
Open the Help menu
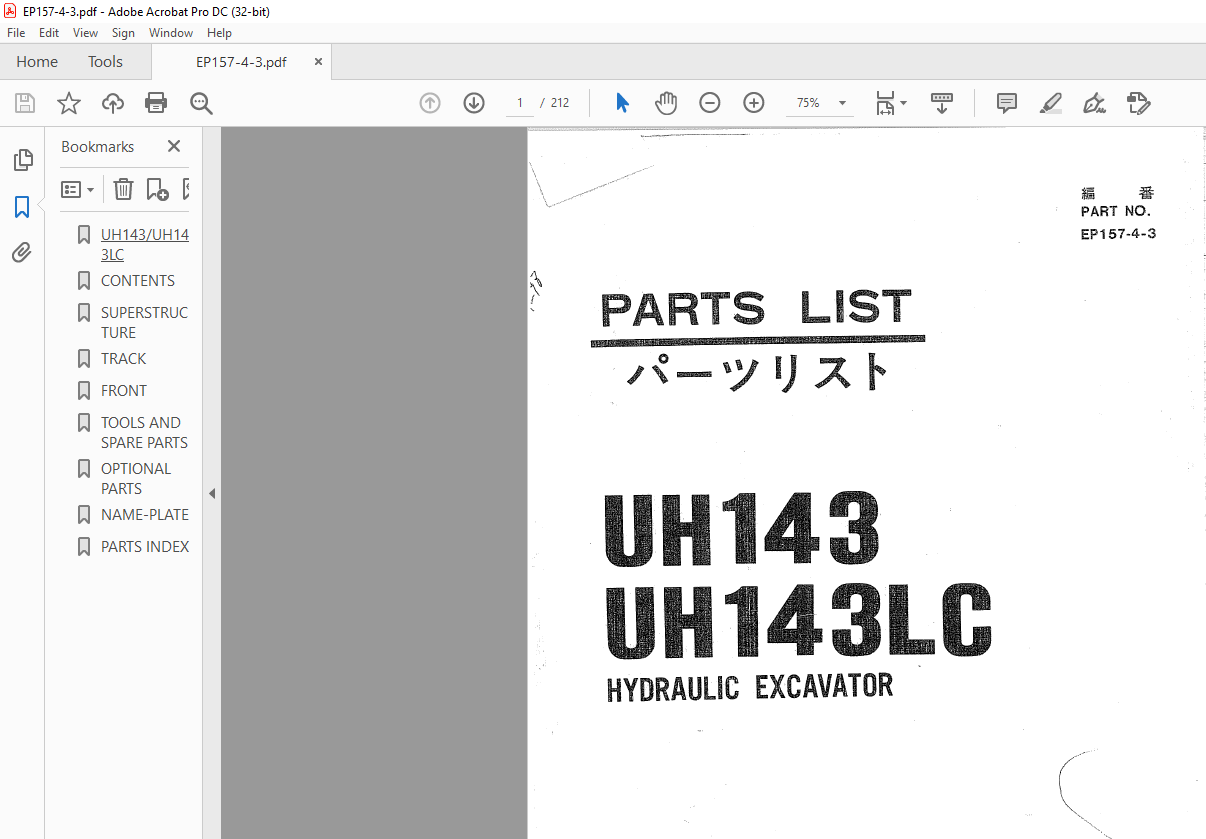[x=219, y=33]
